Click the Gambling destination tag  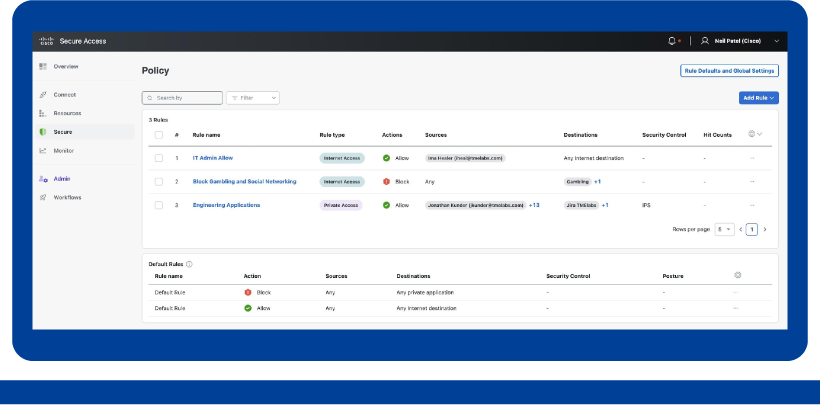(577, 182)
